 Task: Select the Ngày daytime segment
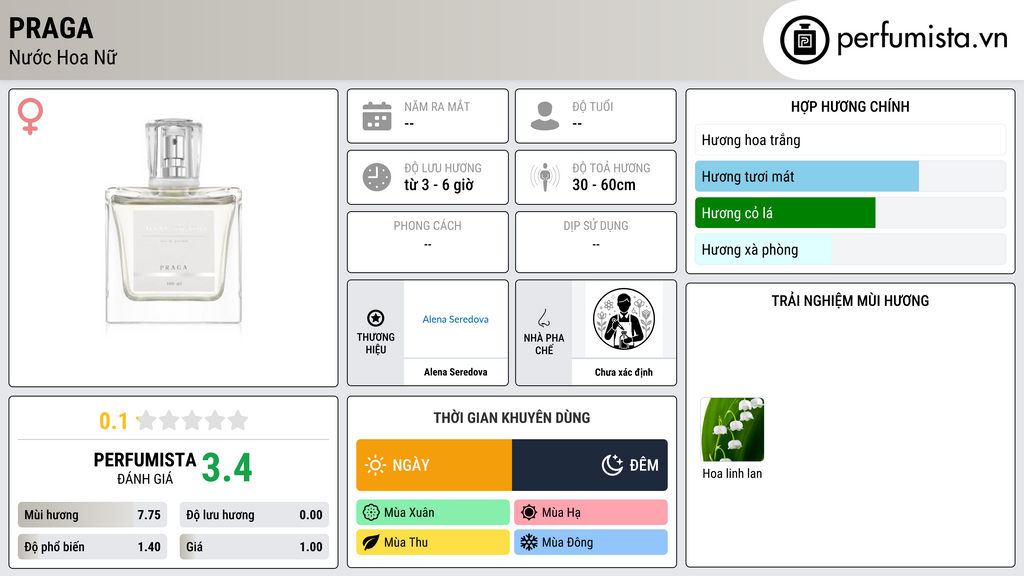[434, 465]
